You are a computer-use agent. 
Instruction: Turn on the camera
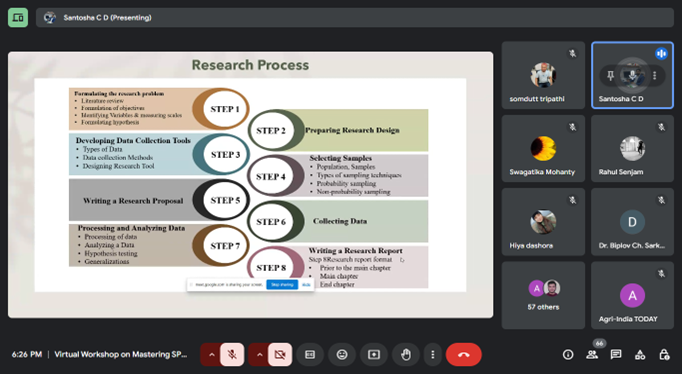[280, 355]
